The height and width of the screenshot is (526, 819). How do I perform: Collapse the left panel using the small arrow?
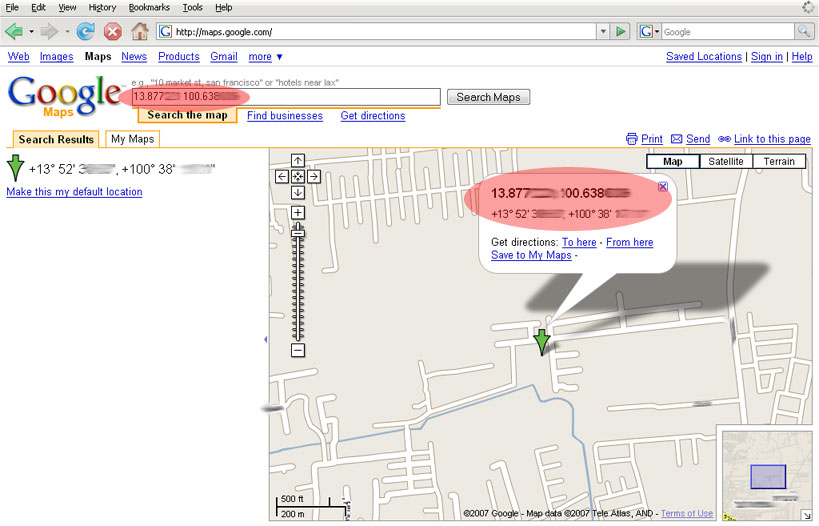pos(265,340)
